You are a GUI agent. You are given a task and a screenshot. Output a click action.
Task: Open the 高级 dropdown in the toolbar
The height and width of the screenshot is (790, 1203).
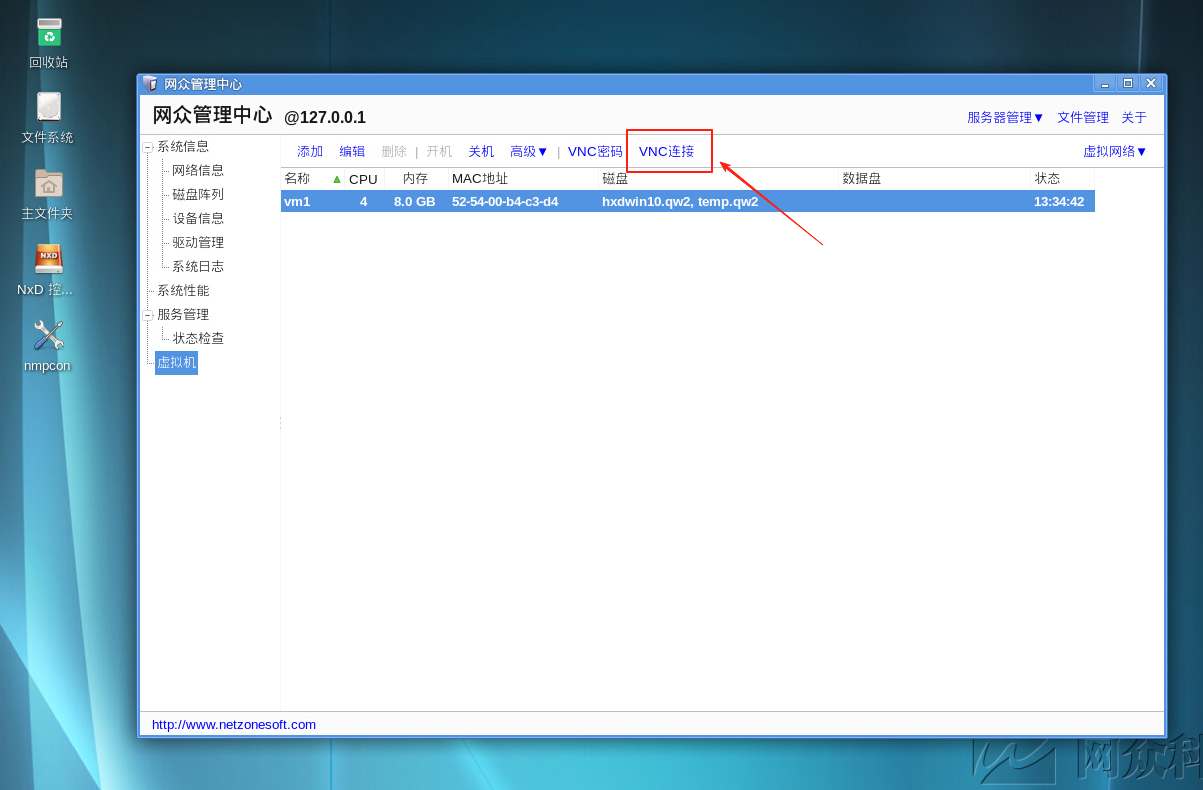[x=528, y=151]
